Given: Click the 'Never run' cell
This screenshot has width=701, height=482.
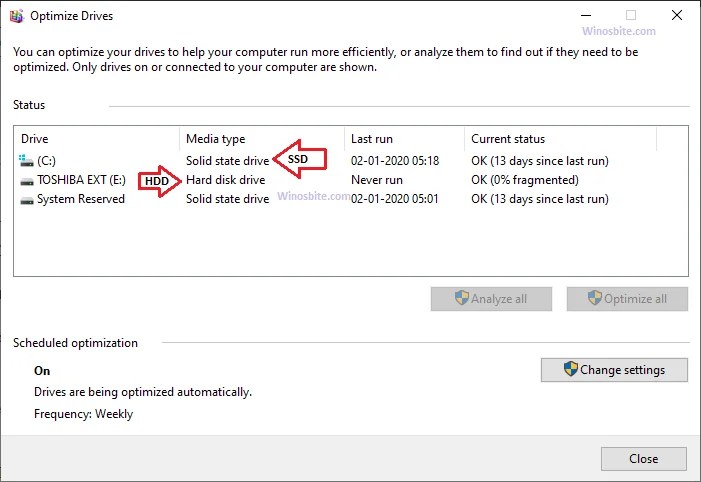Looking at the screenshot, I should [x=376, y=180].
